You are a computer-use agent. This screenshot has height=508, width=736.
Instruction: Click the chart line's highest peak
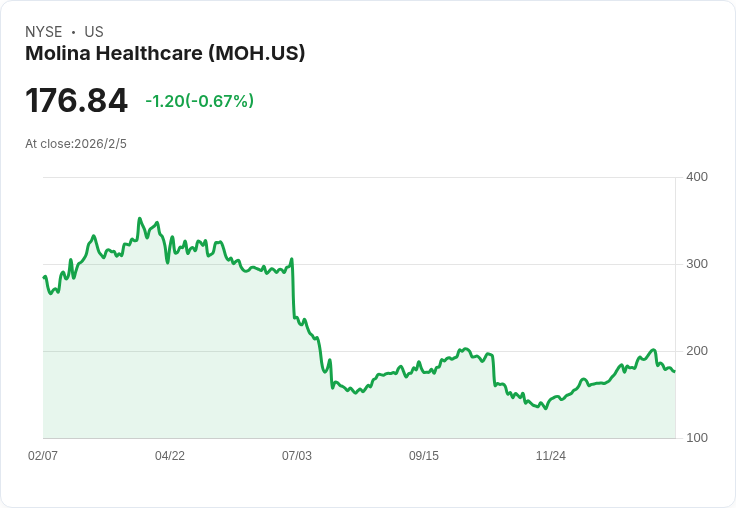[139, 218]
